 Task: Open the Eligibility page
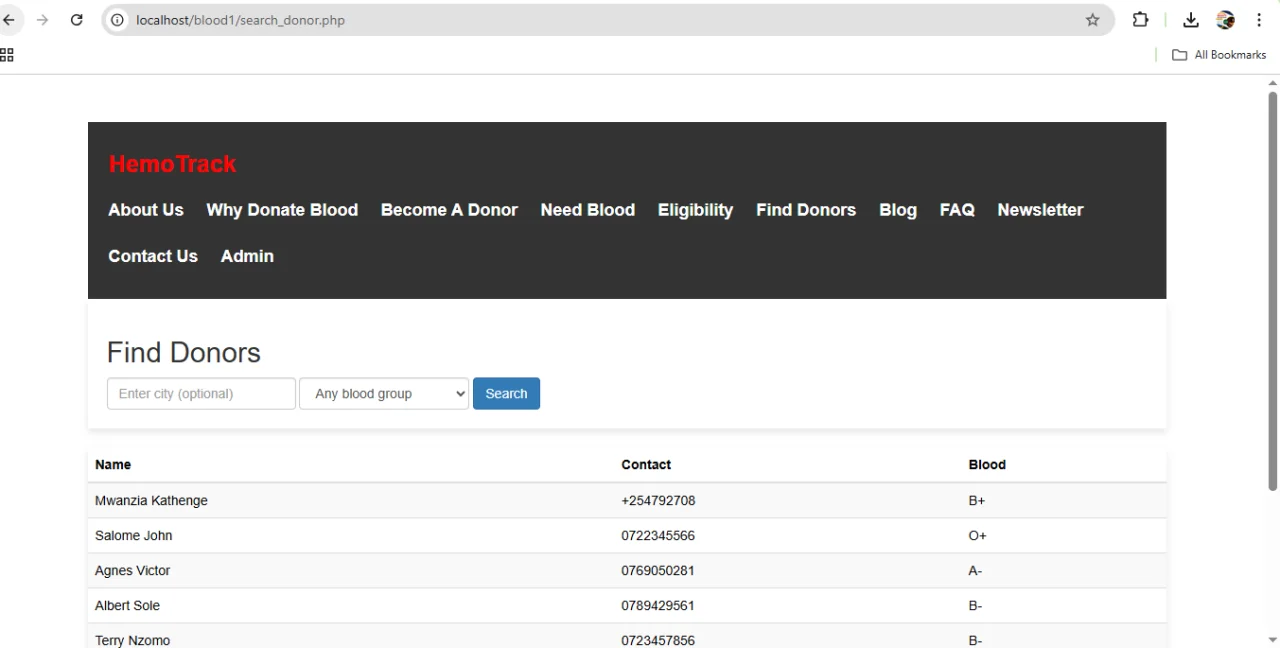coord(695,210)
